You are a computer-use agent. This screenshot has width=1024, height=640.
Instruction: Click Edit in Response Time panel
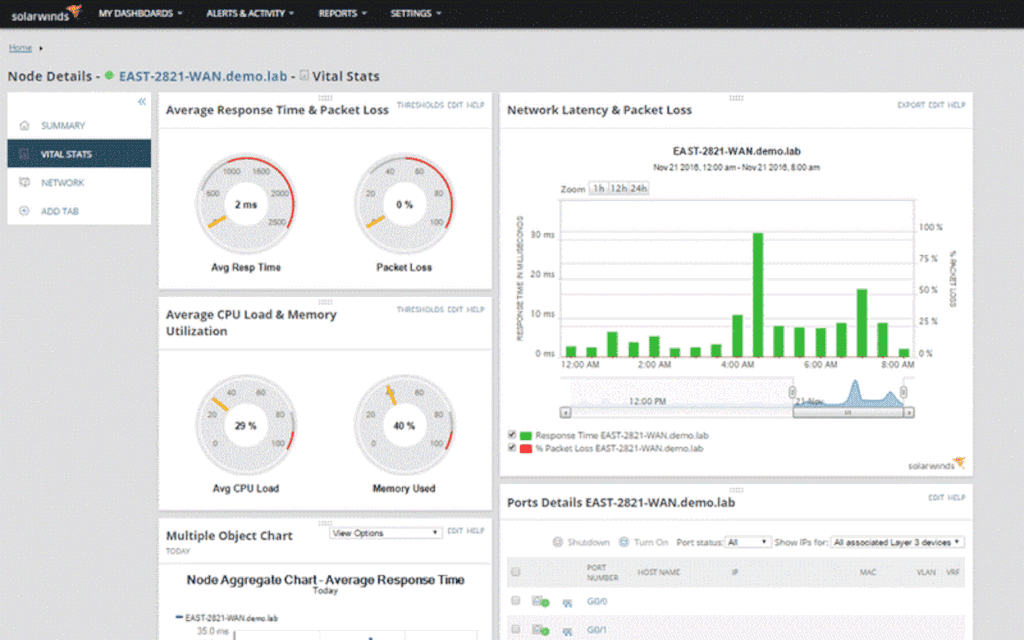click(x=455, y=105)
